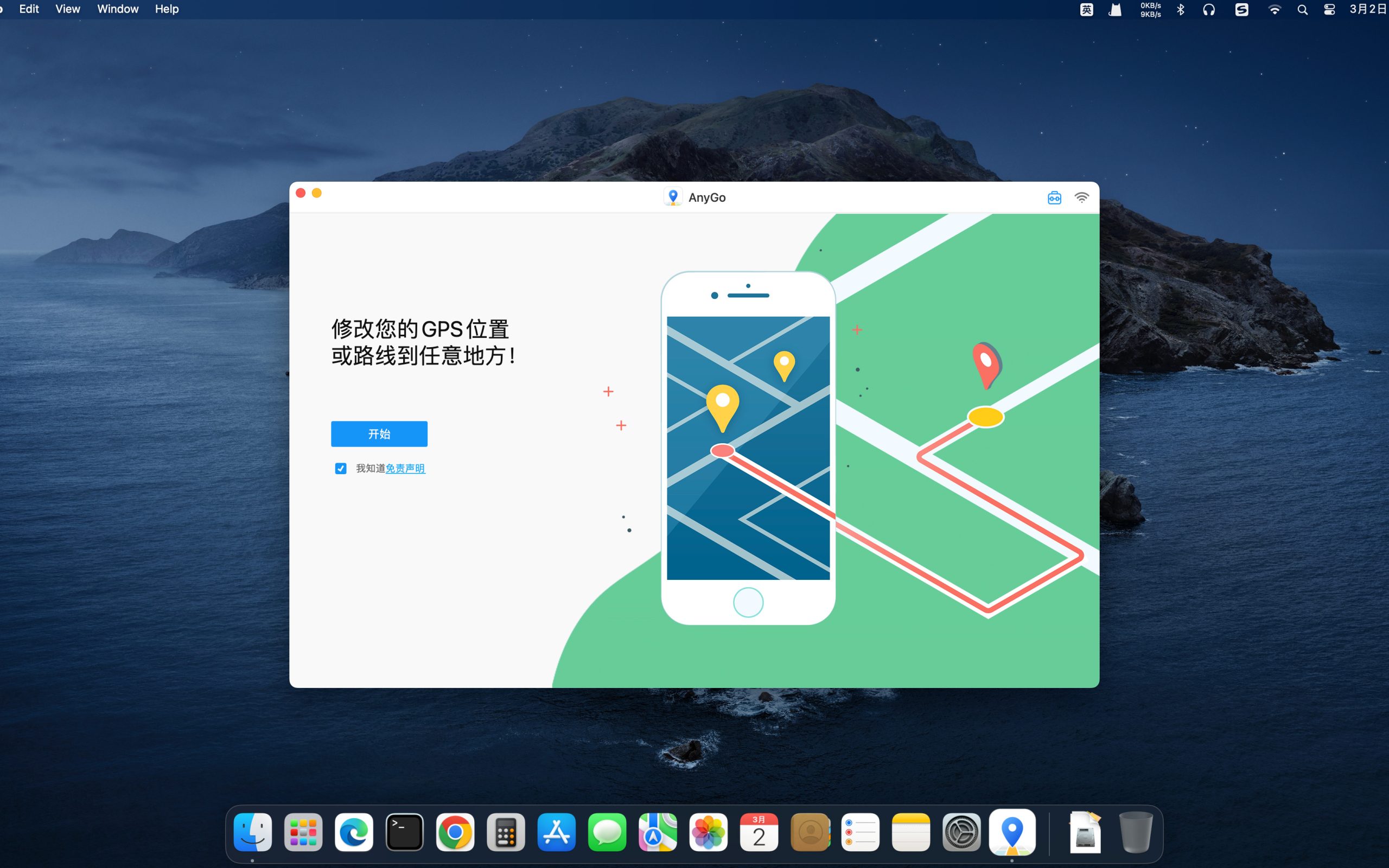Open Notes from the Dock
Viewport: 1389px width, 868px height.
point(912,831)
